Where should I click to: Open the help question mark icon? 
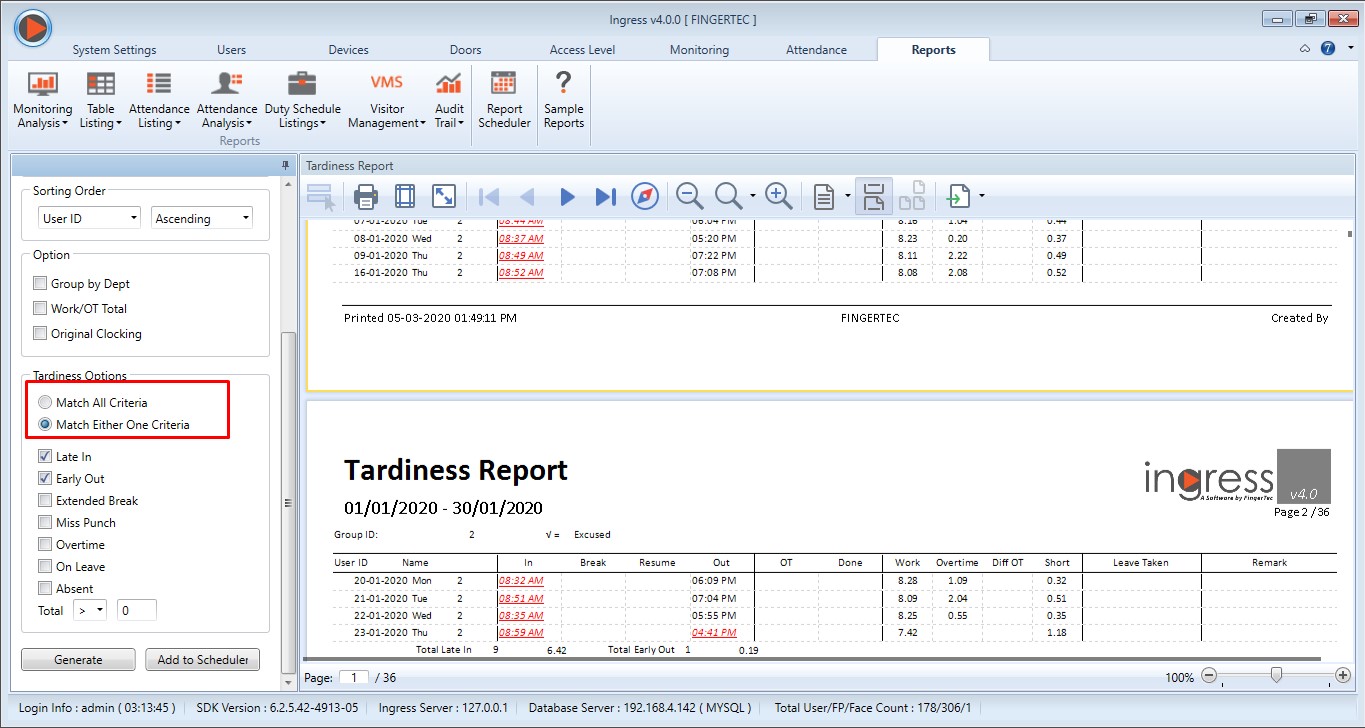[1327, 48]
